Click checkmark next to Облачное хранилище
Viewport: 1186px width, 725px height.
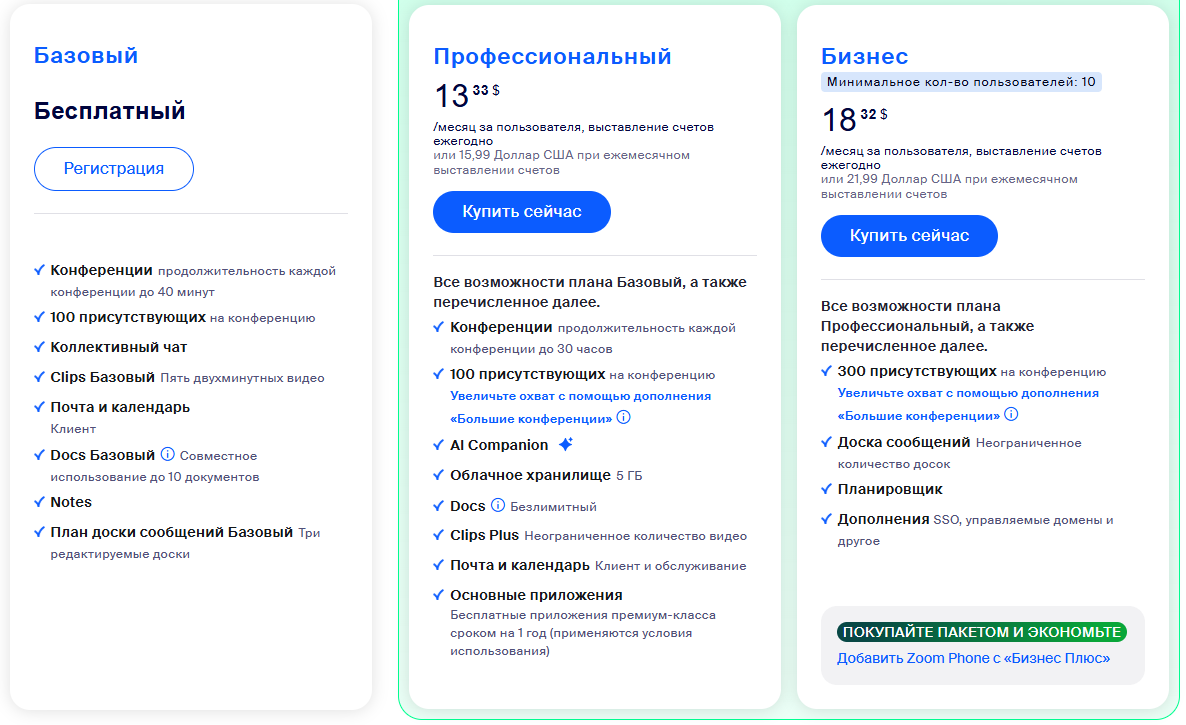tap(439, 475)
